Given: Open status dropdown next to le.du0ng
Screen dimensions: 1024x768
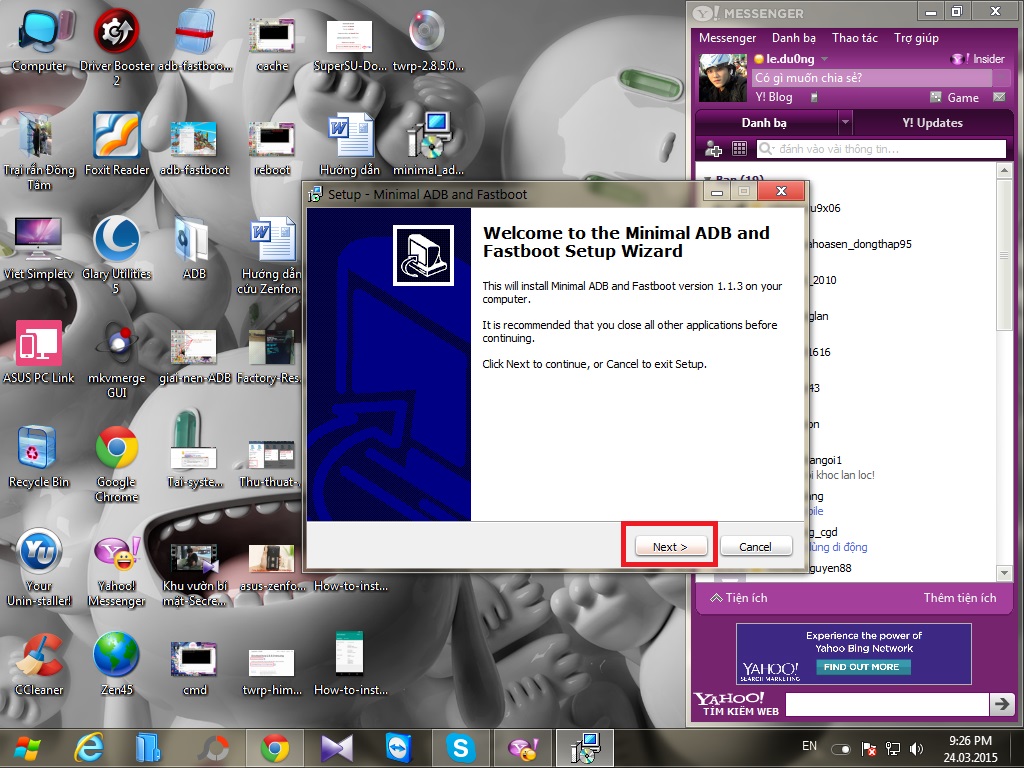Looking at the screenshot, I should pyautogui.click(x=824, y=59).
